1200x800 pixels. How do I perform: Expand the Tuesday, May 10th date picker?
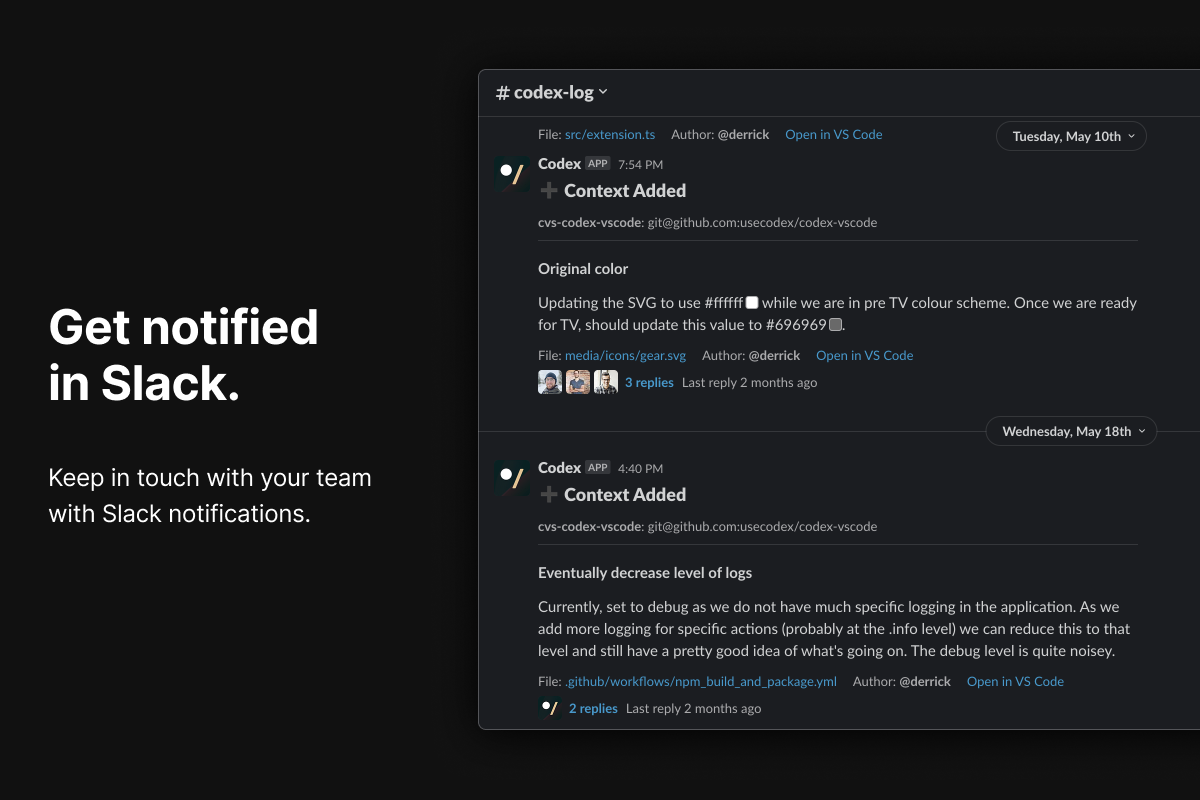pos(1071,136)
